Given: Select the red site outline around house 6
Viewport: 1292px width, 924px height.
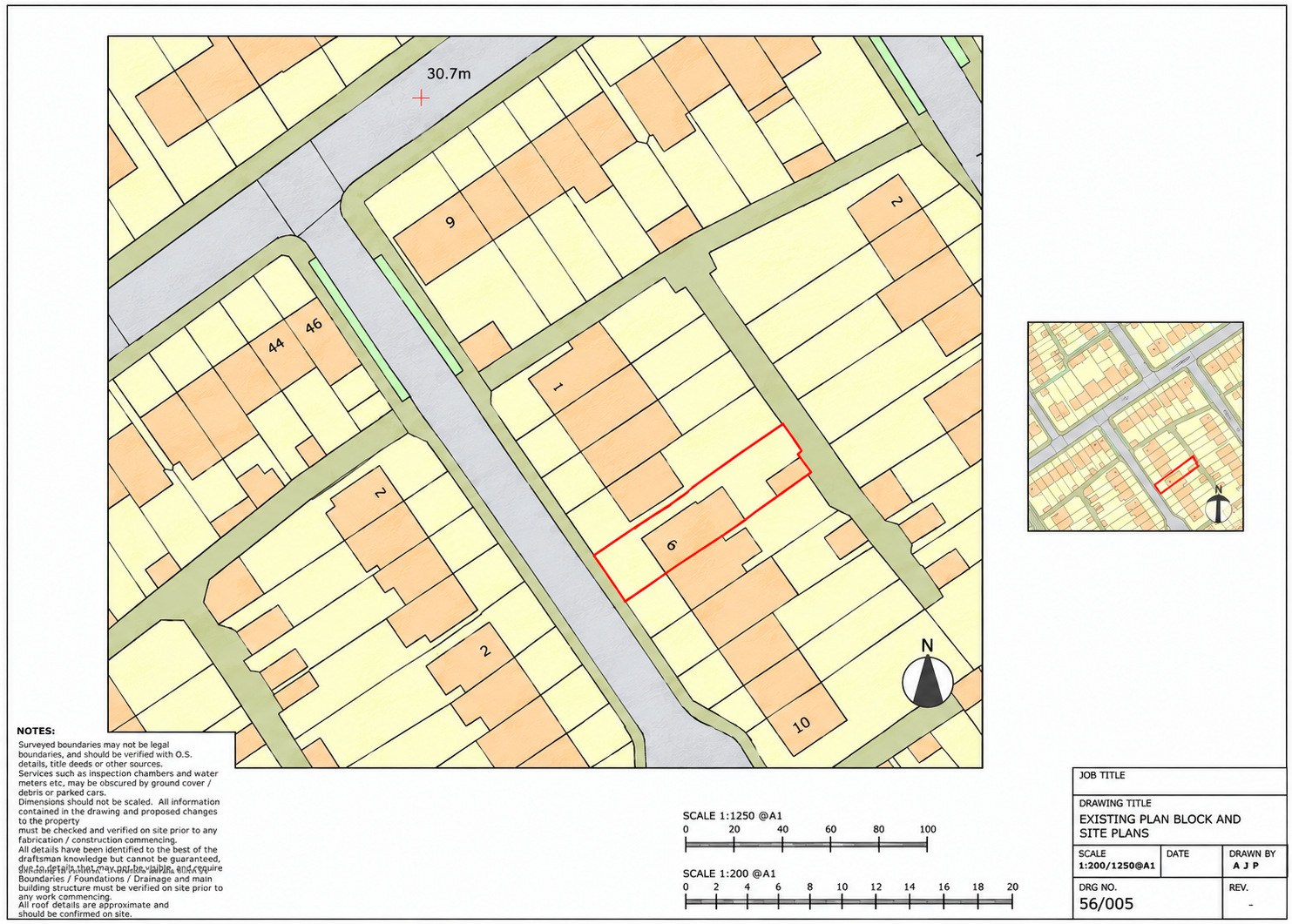Looking at the screenshot, I should click(x=703, y=512).
